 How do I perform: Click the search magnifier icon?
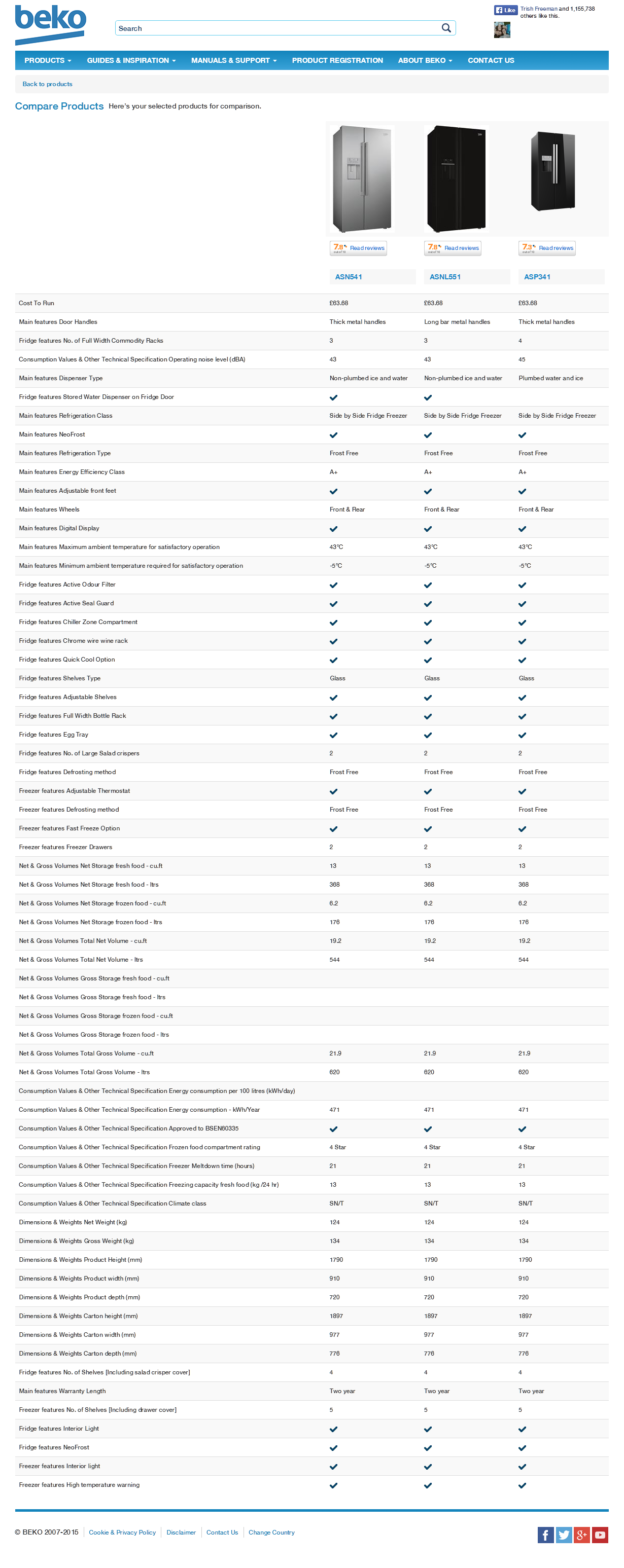[446, 28]
